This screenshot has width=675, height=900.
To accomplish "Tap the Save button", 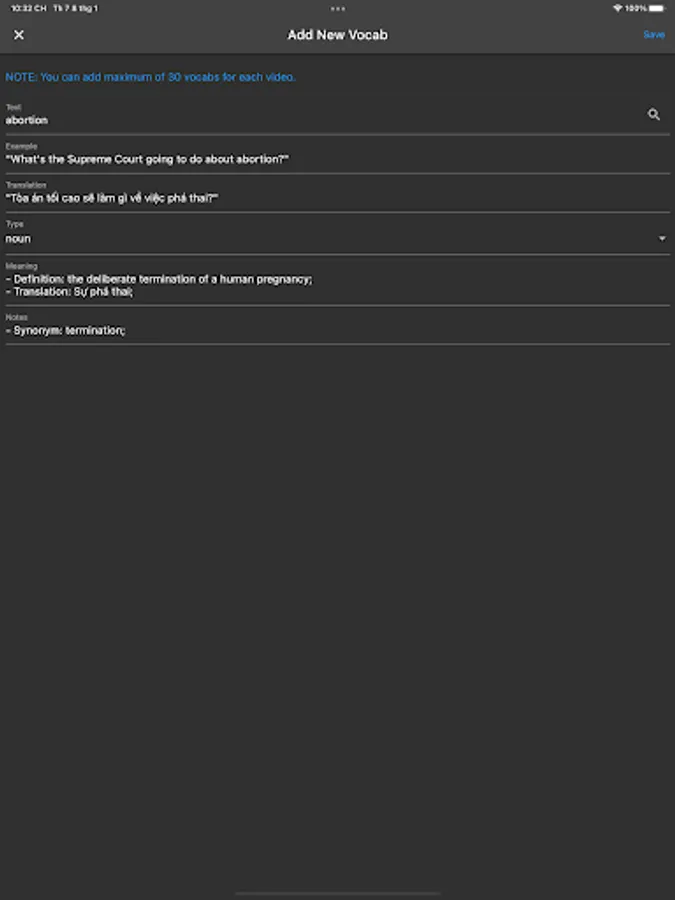I will (x=653, y=35).
